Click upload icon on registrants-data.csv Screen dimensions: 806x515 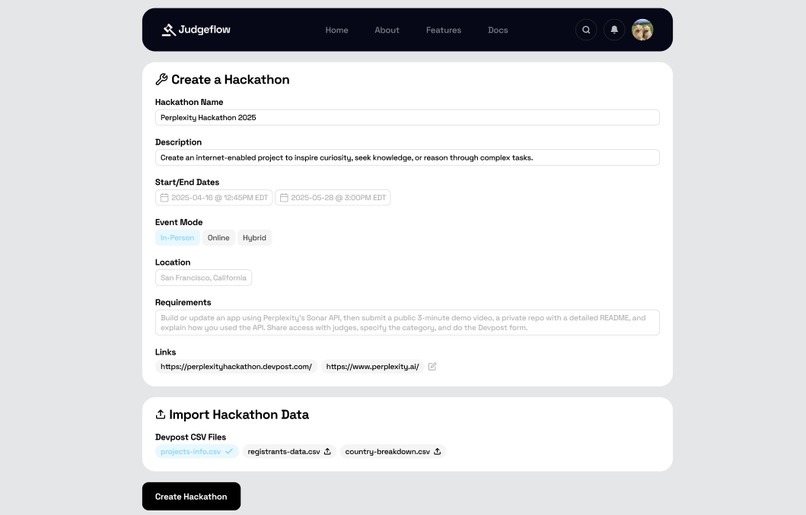coord(327,451)
